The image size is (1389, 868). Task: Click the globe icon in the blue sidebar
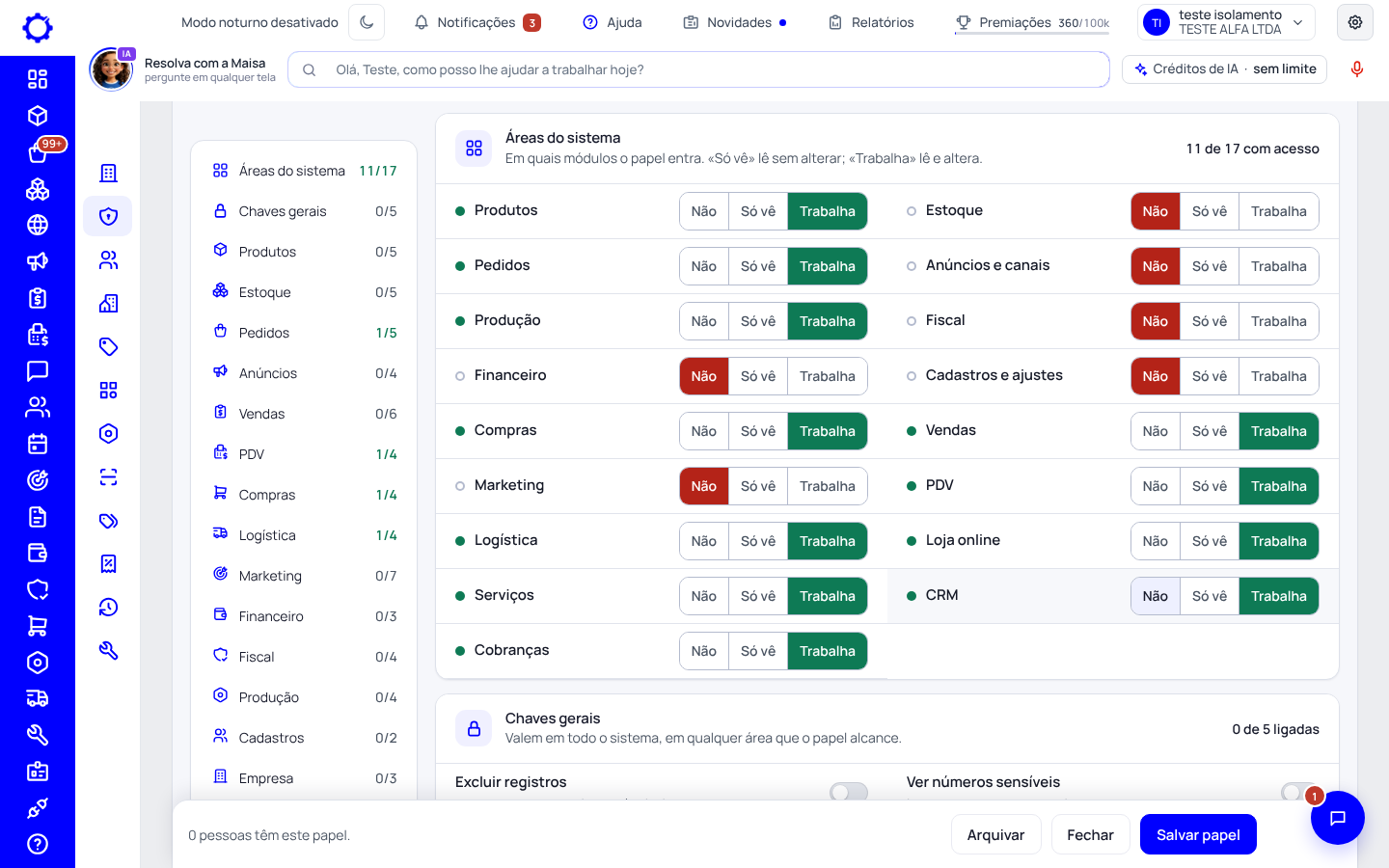(x=38, y=225)
